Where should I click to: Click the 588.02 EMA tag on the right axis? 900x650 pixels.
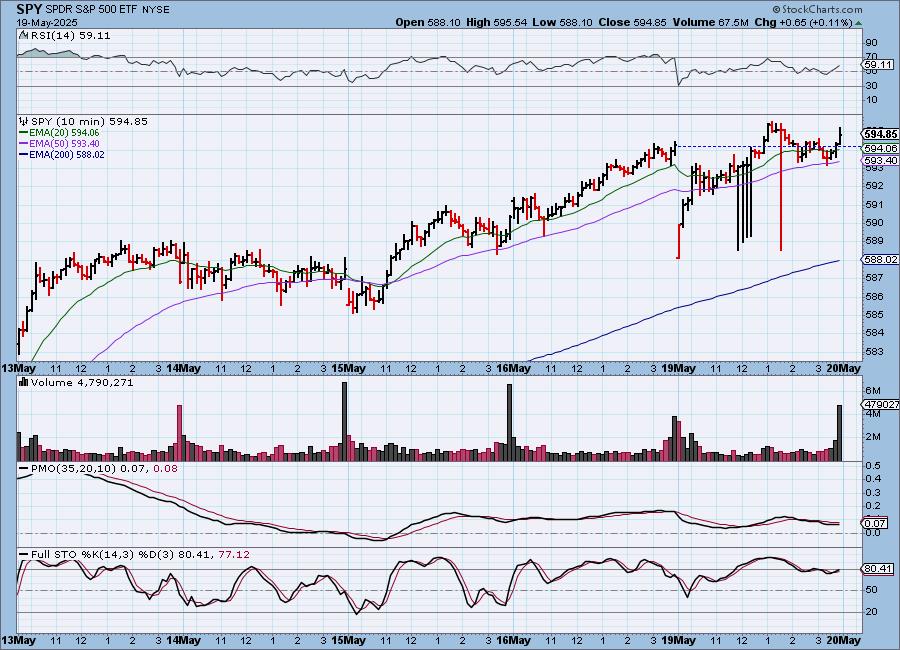(881, 260)
